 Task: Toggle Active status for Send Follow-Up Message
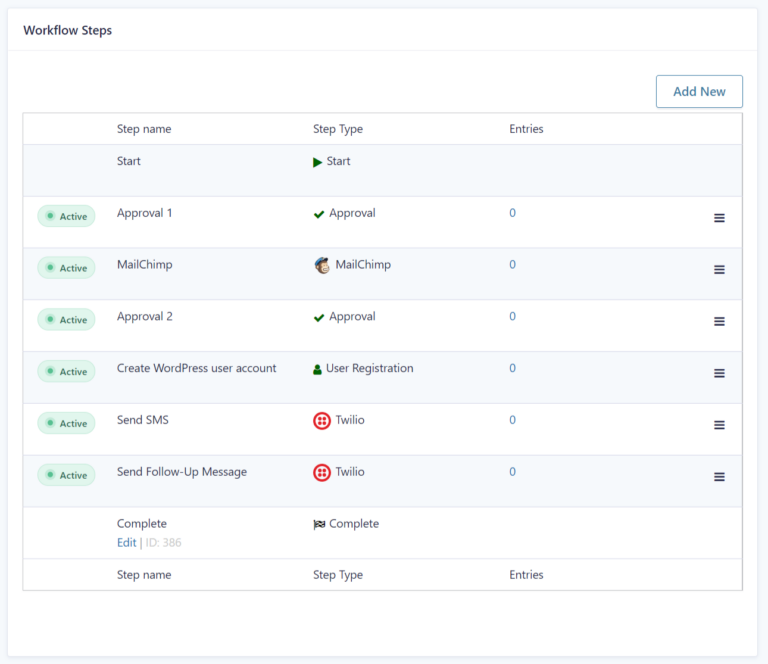pyautogui.click(x=66, y=475)
